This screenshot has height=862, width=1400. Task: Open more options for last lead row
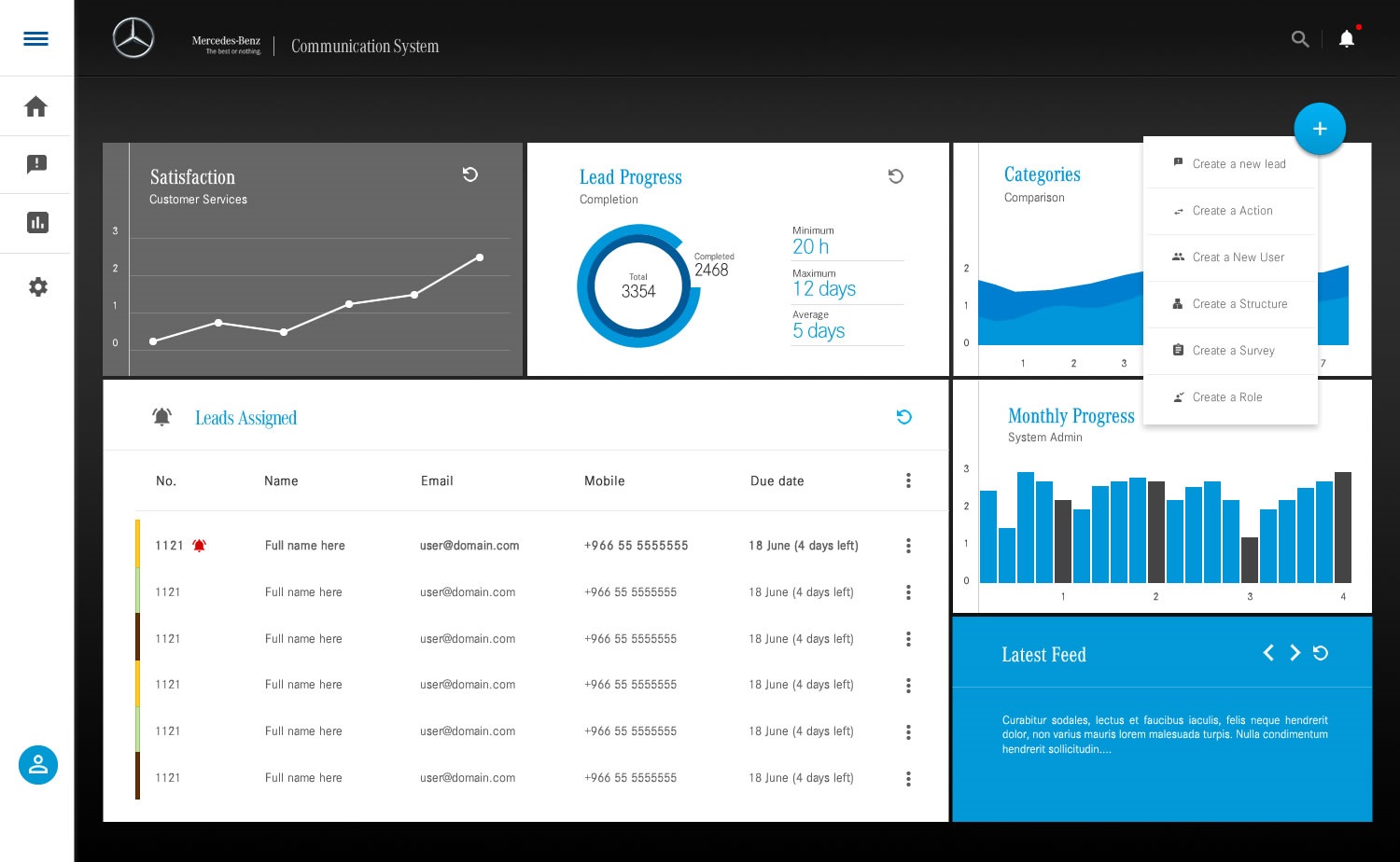click(908, 779)
